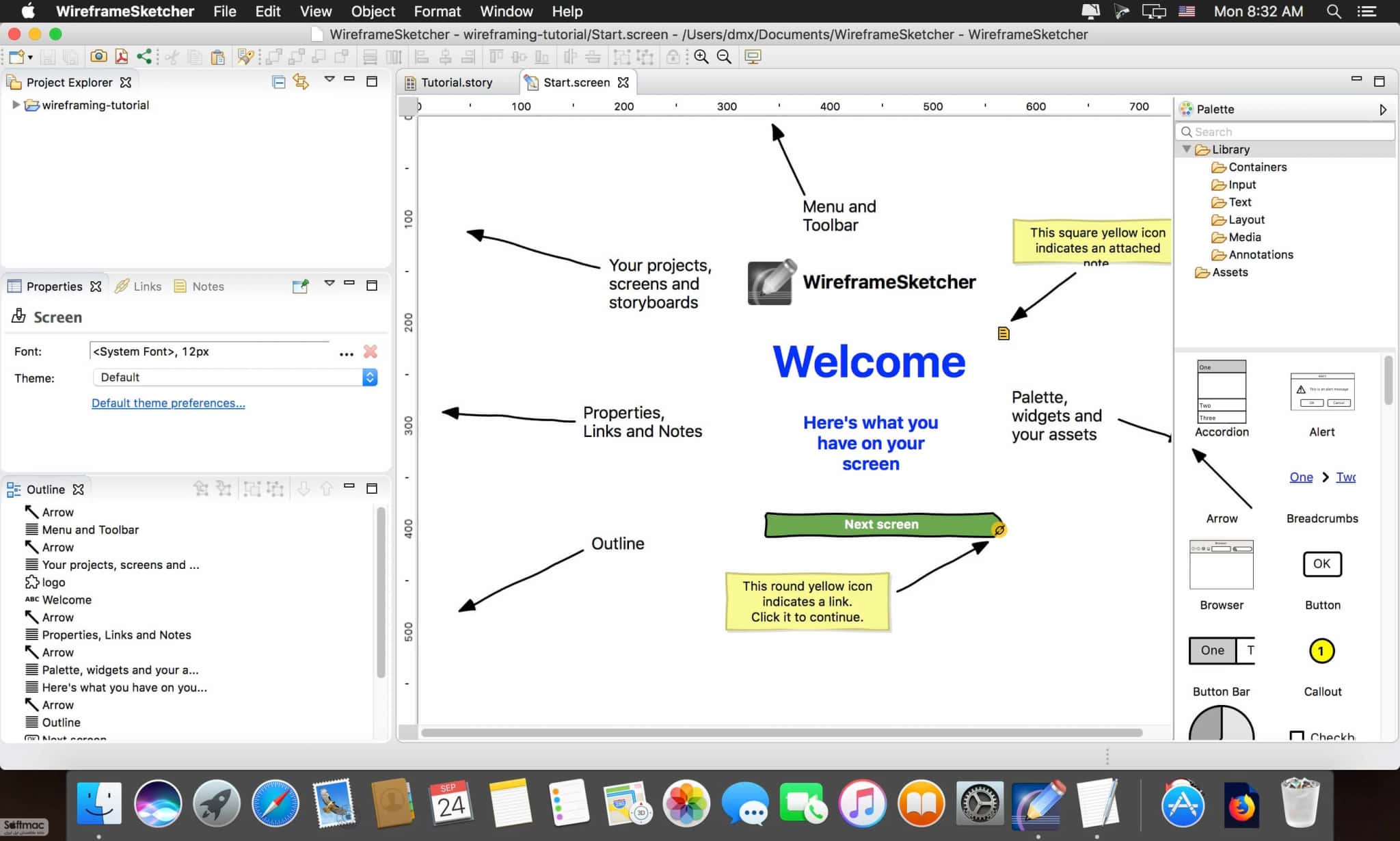Screen dimensions: 1400x841
Task: Select the Alert widget in palette
Action: click(x=1322, y=404)
